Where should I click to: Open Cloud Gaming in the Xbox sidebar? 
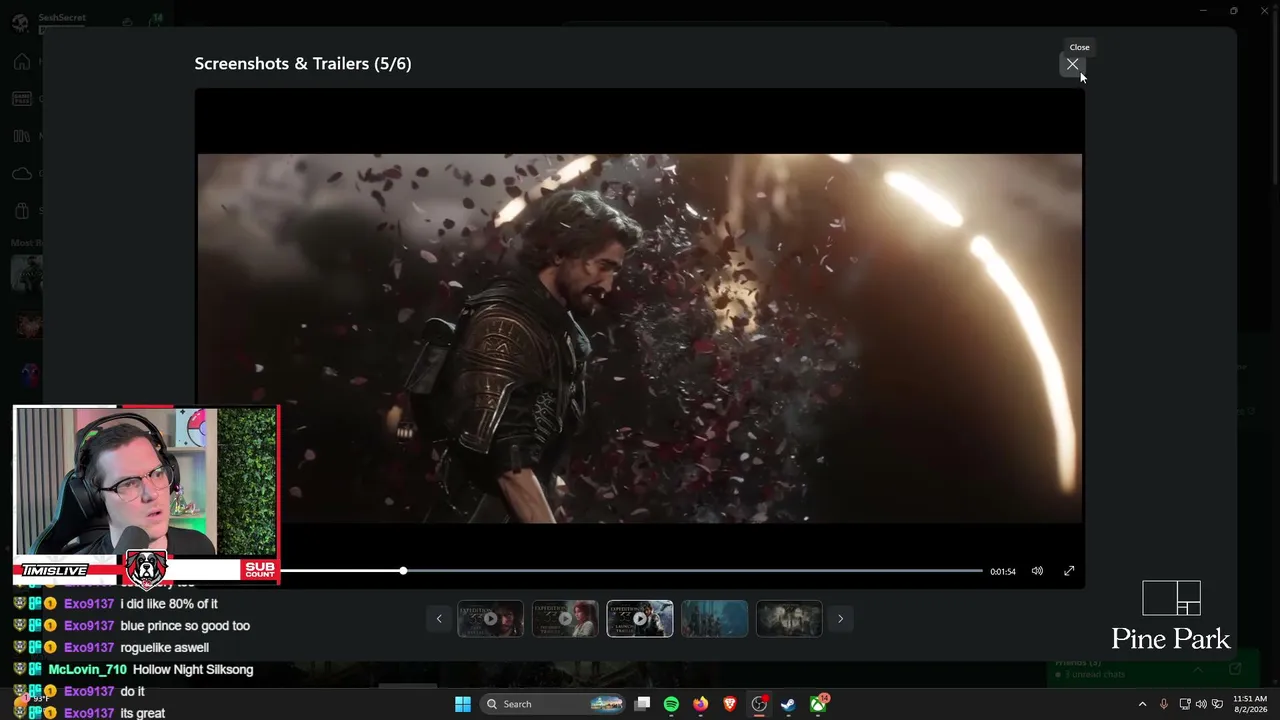(x=21, y=174)
